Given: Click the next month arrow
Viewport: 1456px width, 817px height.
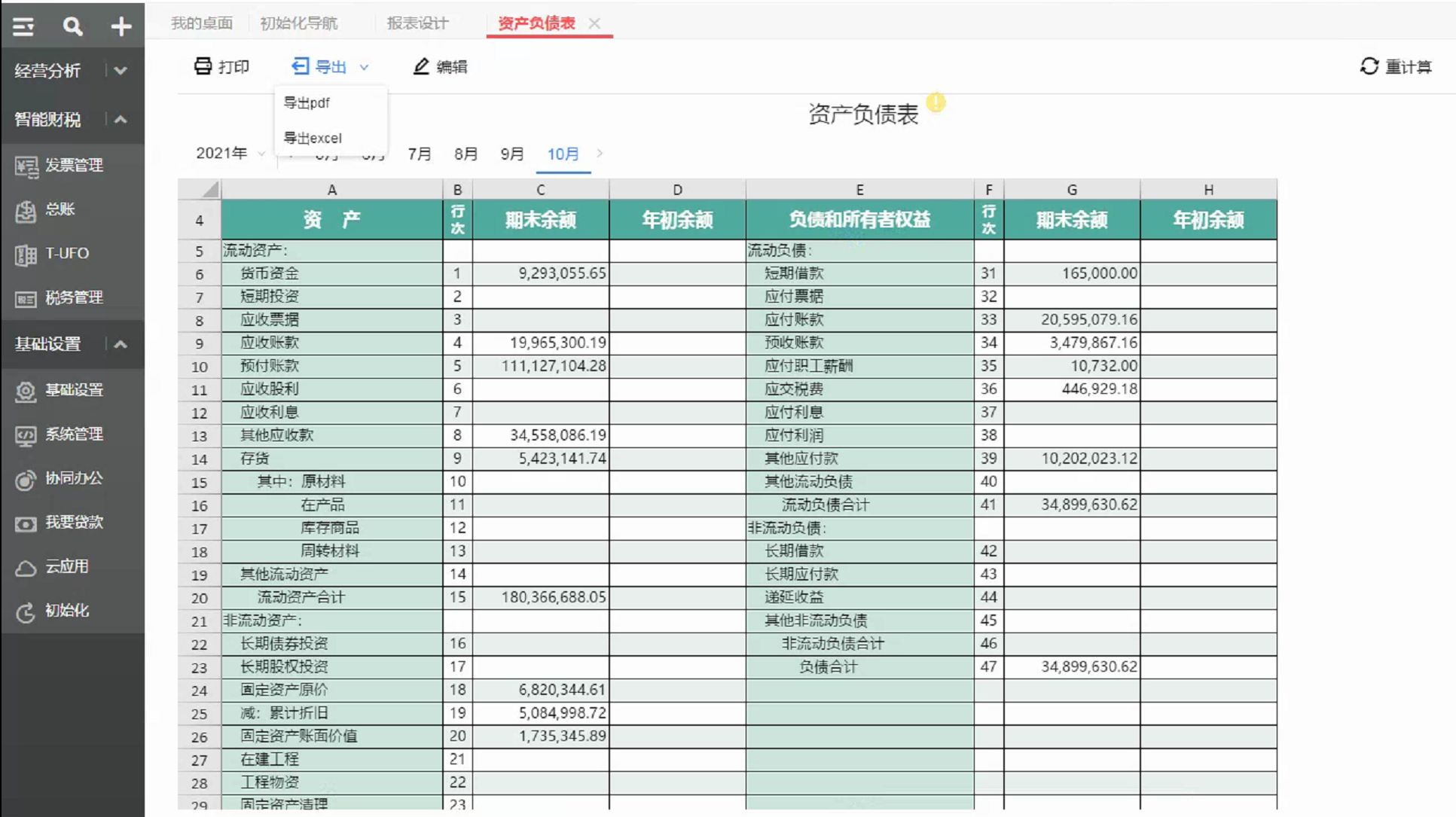Looking at the screenshot, I should [x=600, y=154].
